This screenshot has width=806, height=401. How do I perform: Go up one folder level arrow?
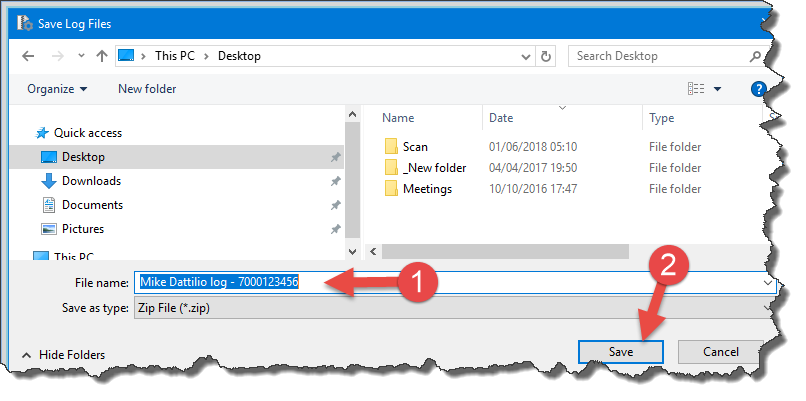(102, 56)
